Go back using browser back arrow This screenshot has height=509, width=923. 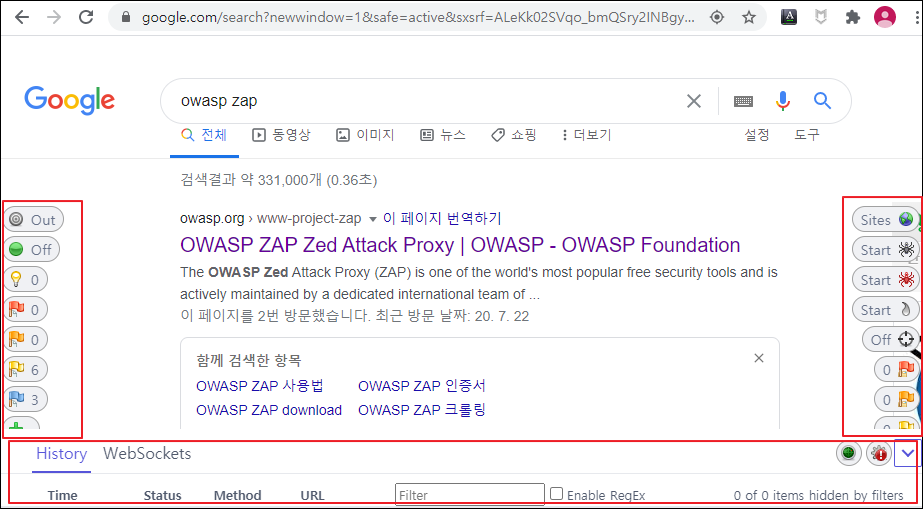point(22,17)
